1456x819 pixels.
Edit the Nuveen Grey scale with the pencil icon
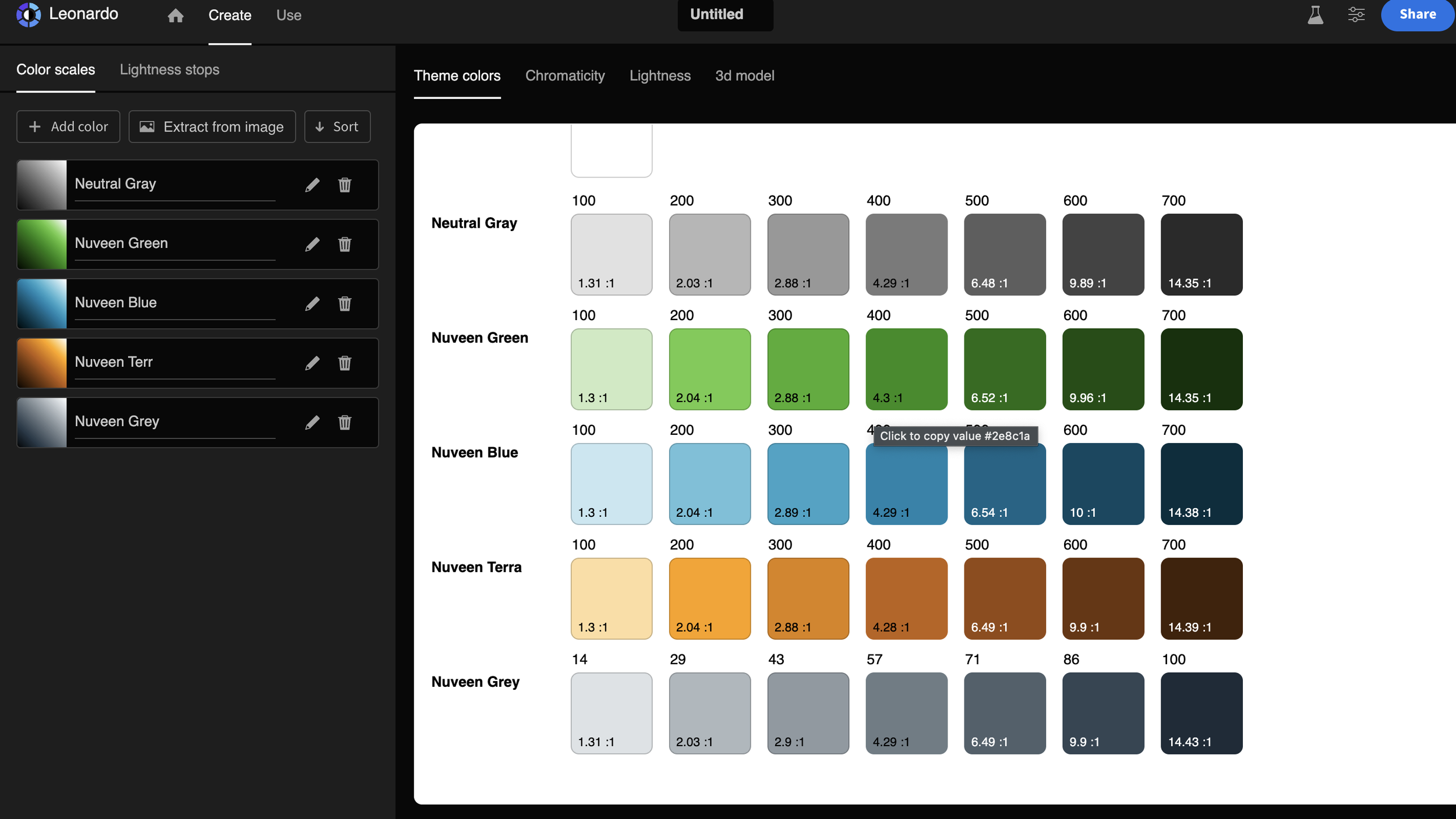click(x=312, y=423)
